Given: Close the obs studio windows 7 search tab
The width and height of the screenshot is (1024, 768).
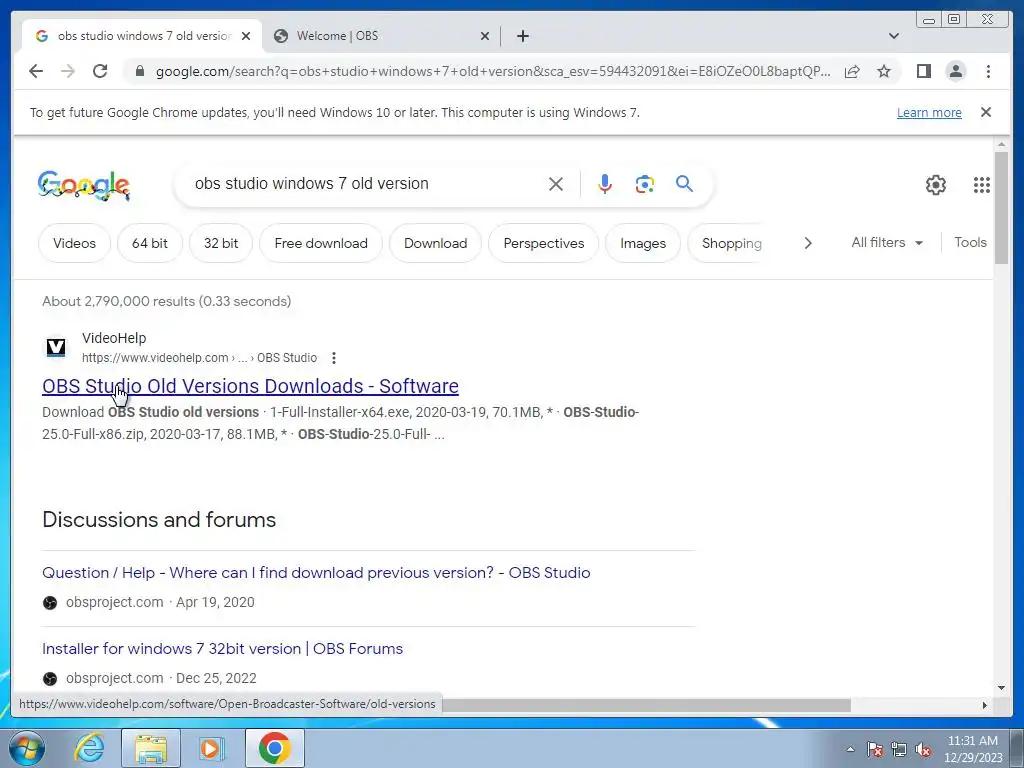Looking at the screenshot, I should [x=246, y=36].
